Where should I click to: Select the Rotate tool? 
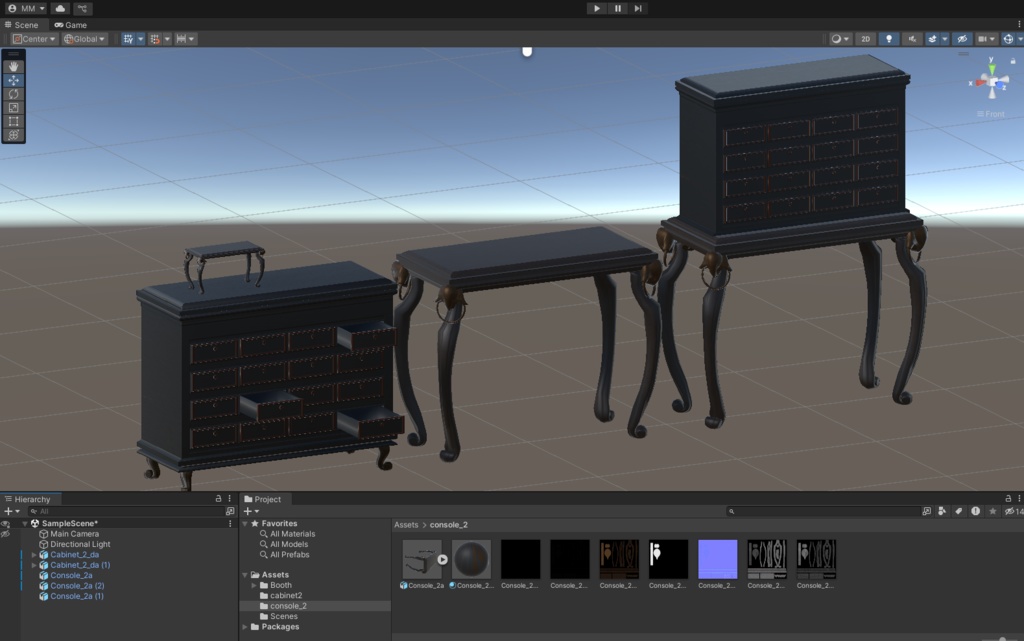point(14,94)
